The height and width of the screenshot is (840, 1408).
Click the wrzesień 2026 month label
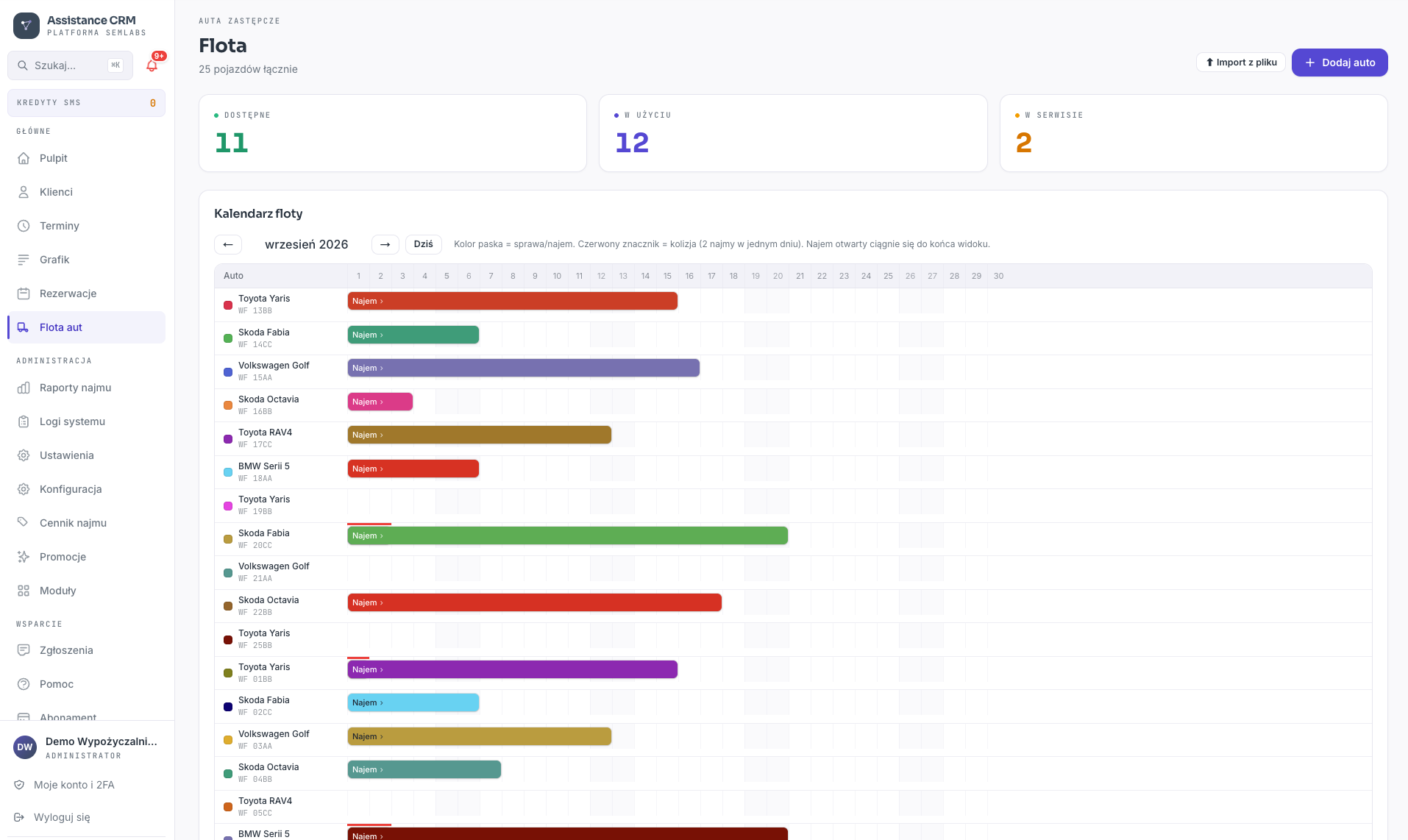307,244
